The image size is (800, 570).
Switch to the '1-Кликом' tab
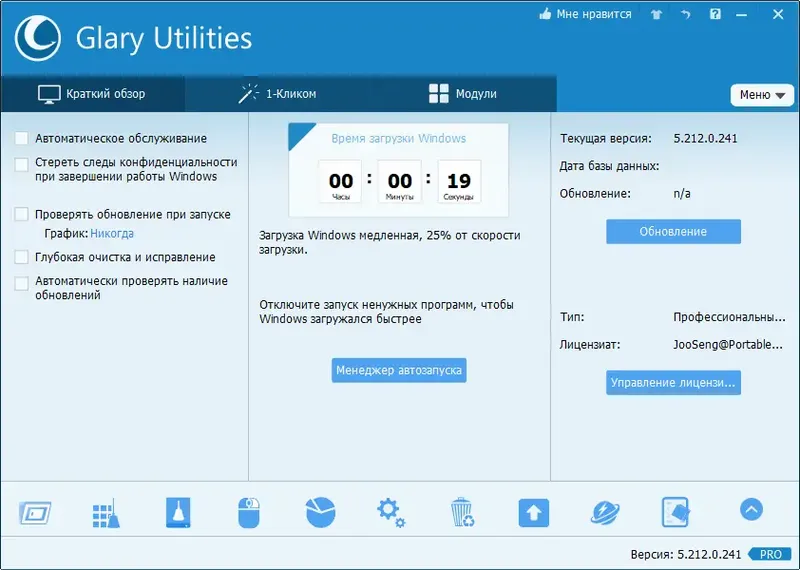tap(278, 94)
